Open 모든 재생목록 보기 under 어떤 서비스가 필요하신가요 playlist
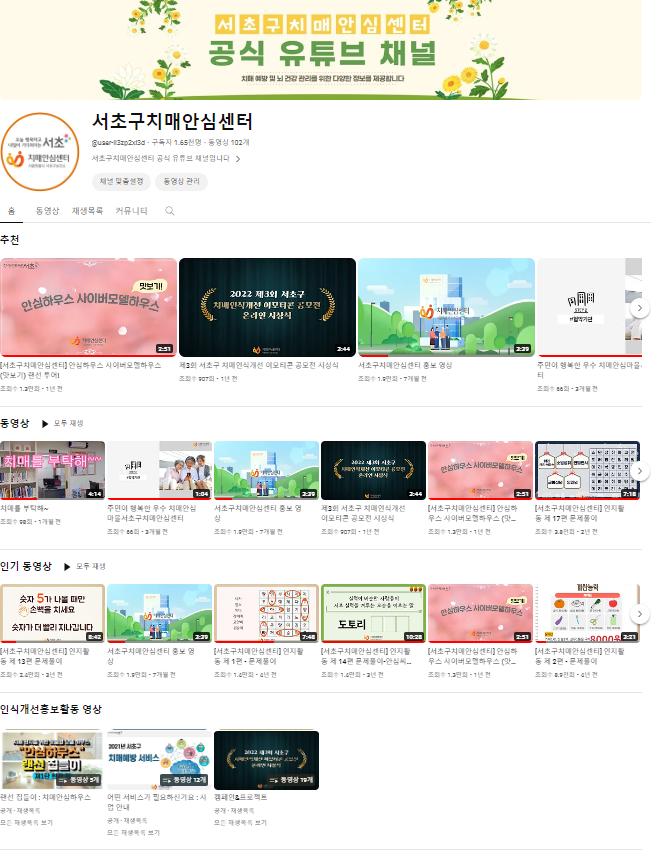 click(x=133, y=832)
